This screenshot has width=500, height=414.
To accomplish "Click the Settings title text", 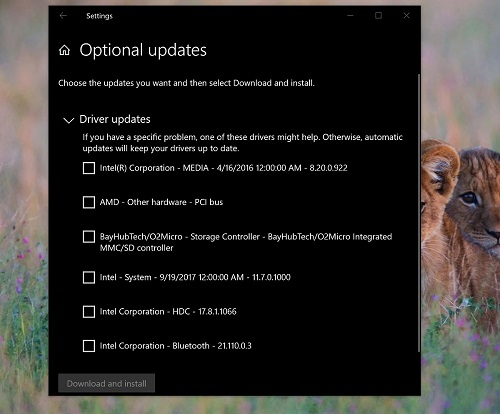I will coord(99,16).
